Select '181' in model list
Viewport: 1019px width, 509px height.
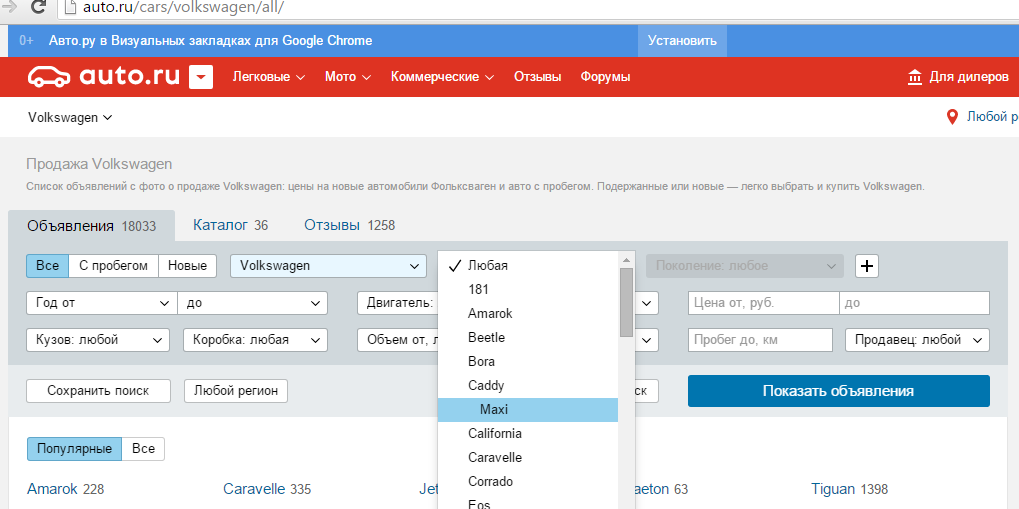click(528, 289)
